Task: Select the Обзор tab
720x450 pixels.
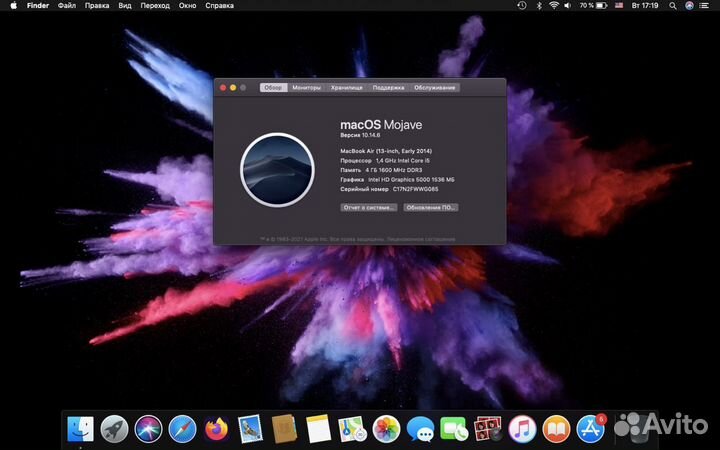Action: (x=273, y=87)
